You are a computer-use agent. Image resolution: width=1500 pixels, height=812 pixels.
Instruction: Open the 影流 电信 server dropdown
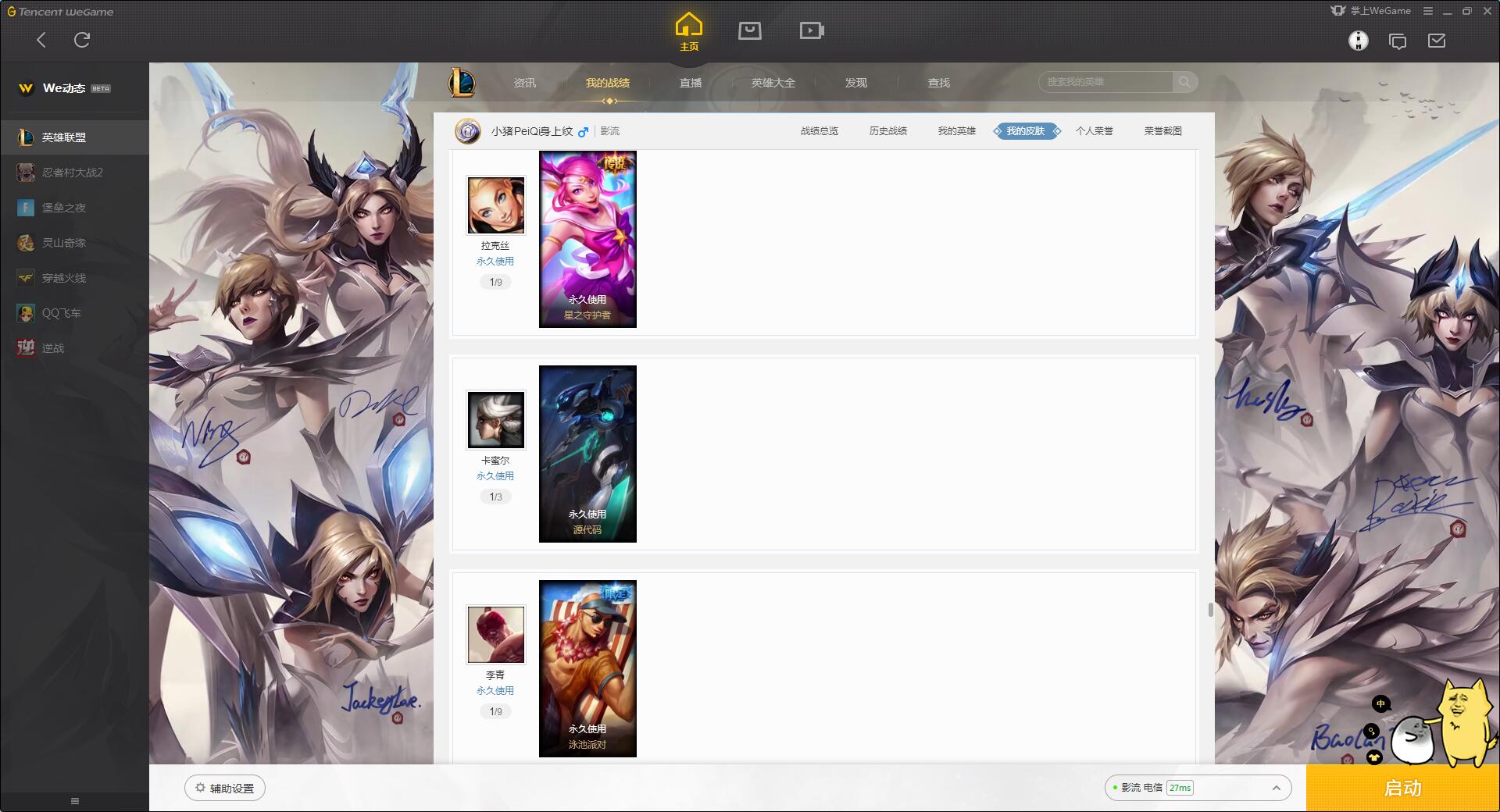click(1198, 788)
